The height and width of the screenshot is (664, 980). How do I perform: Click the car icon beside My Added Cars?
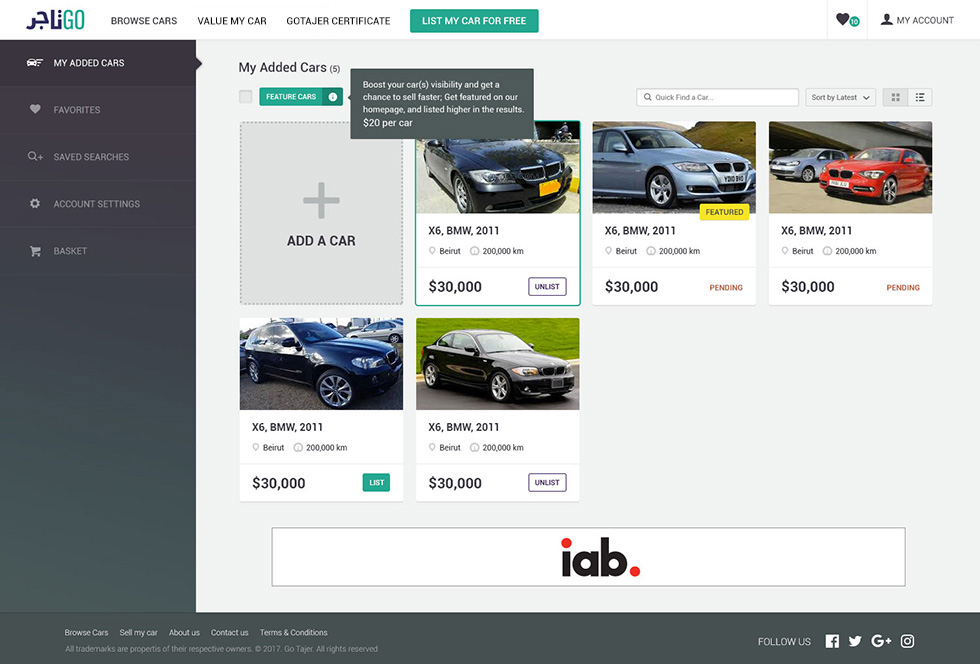(x=34, y=63)
